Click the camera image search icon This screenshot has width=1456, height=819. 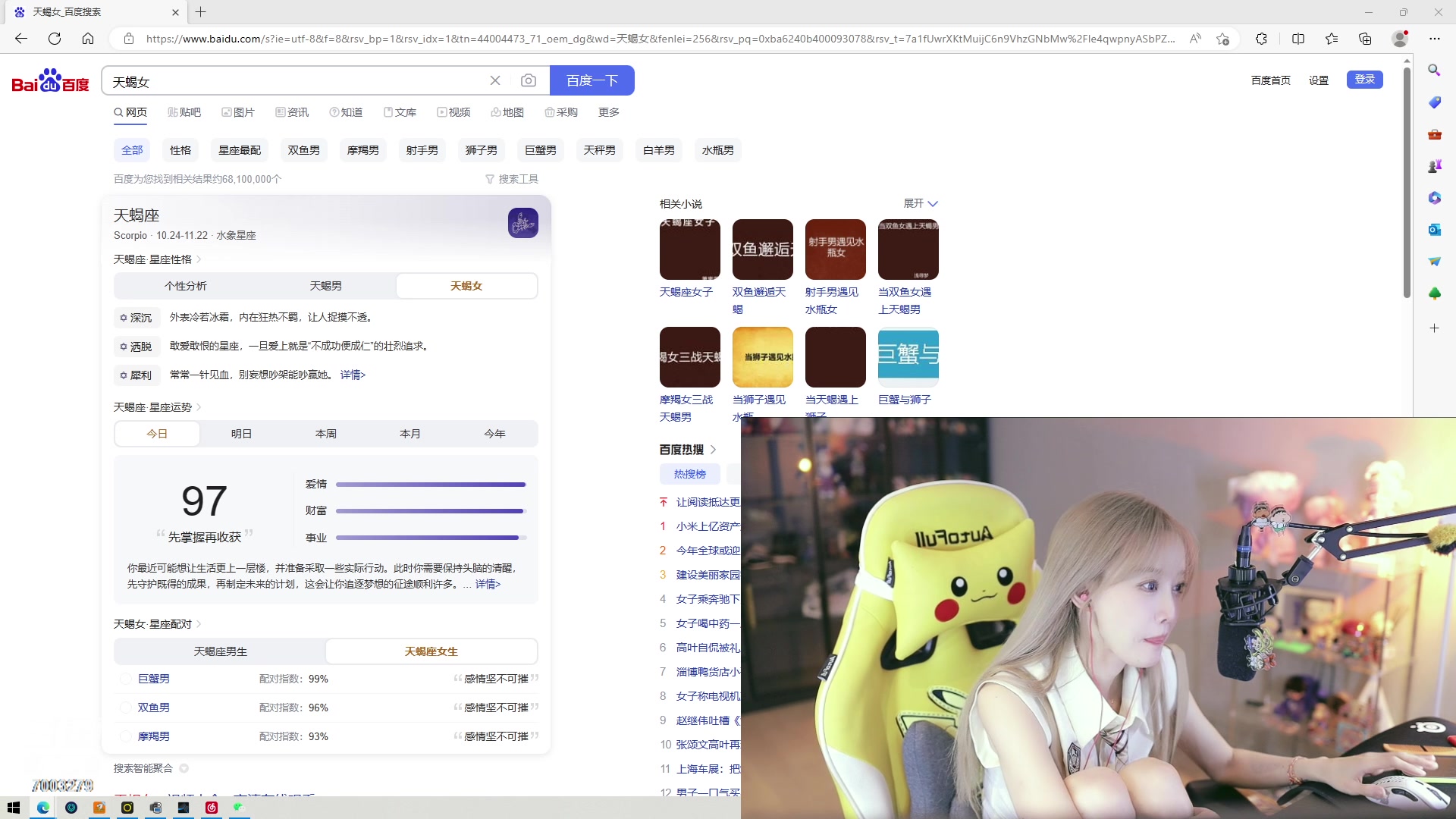point(529,80)
